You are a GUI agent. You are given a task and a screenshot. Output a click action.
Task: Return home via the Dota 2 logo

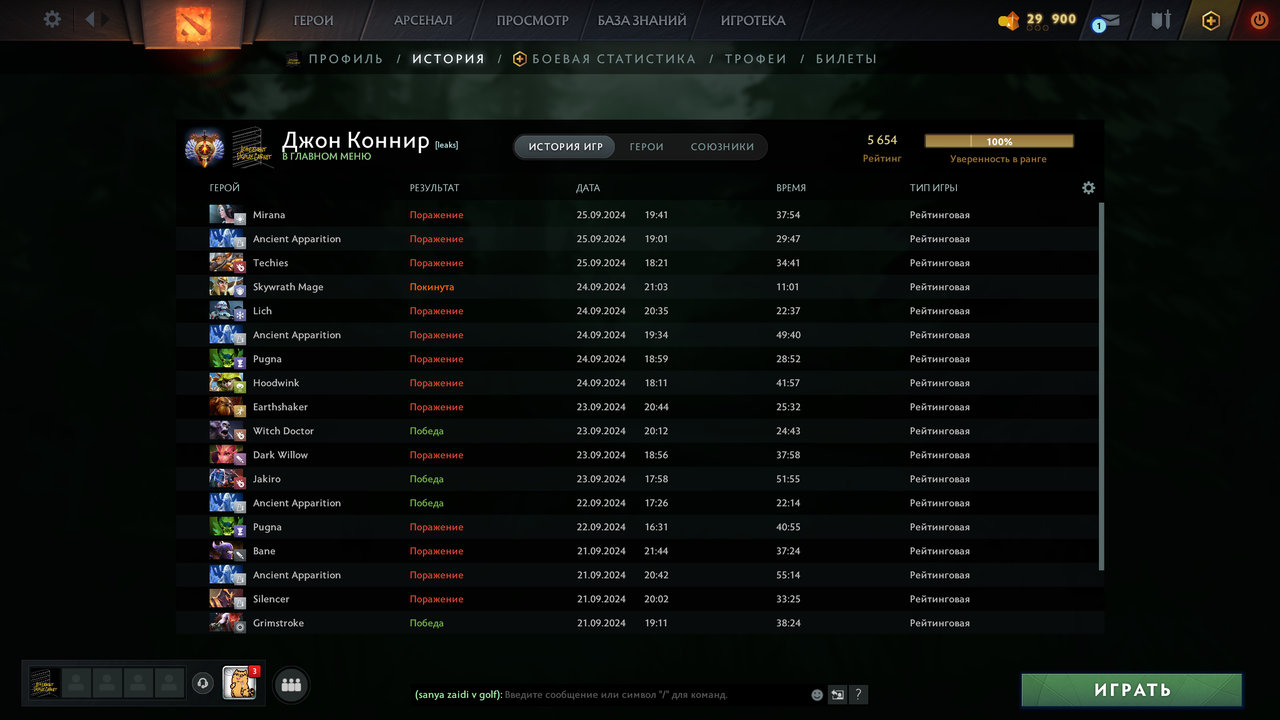click(x=193, y=24)
